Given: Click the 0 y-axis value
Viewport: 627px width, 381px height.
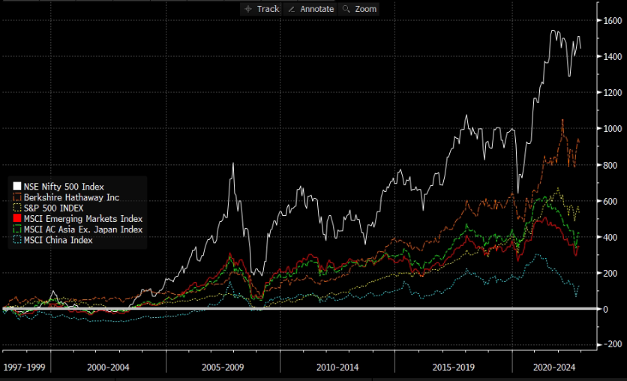Looking at the screenshot, I should point(605,309).
